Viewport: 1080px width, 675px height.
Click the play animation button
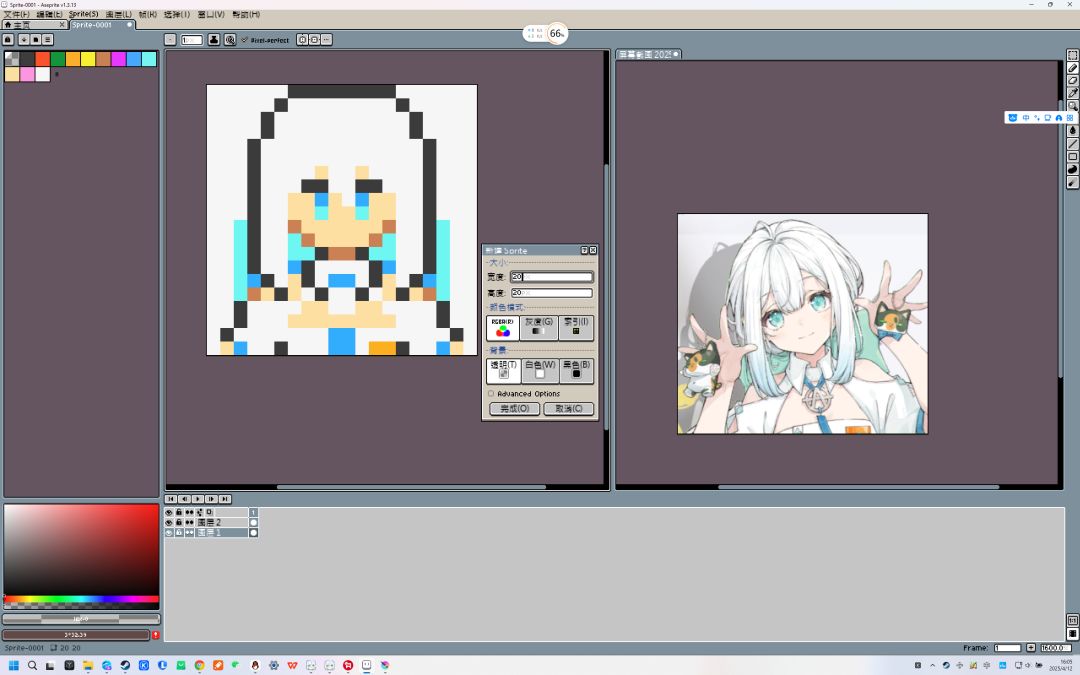pos(198,499)
